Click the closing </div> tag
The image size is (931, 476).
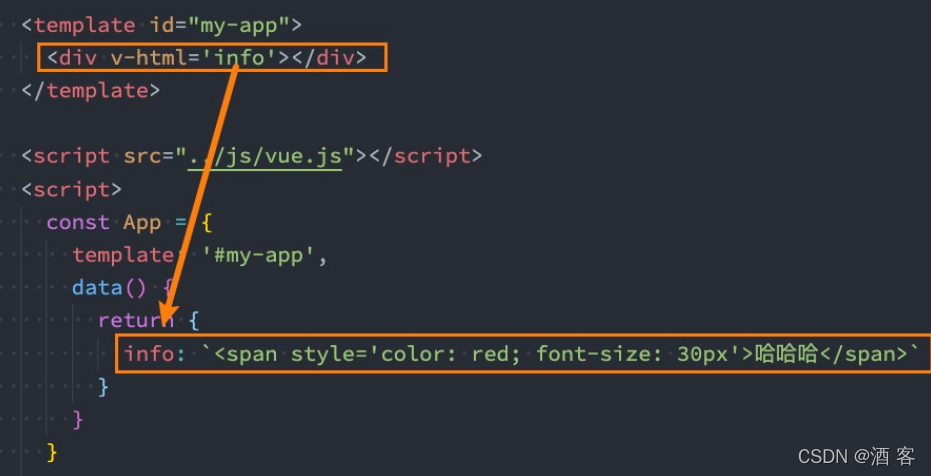click(x=328, y=58)
